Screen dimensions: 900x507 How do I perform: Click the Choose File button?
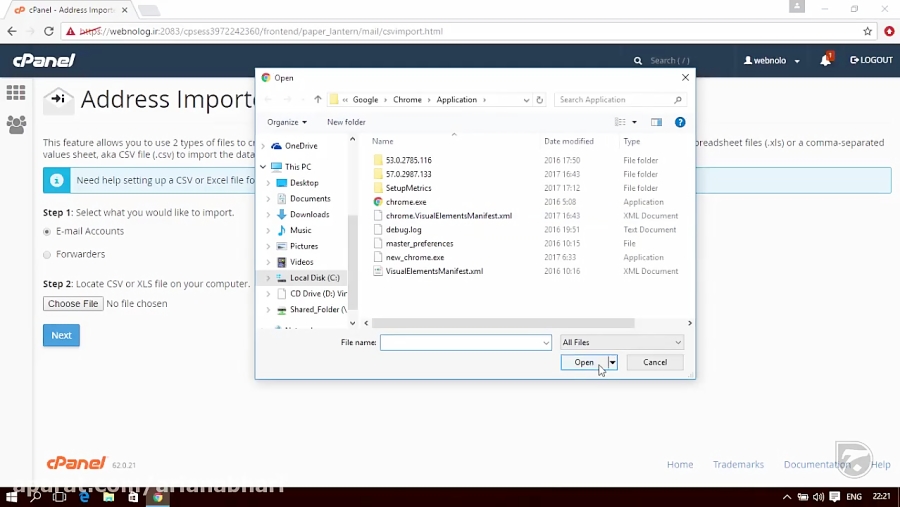tap(73, 303)
